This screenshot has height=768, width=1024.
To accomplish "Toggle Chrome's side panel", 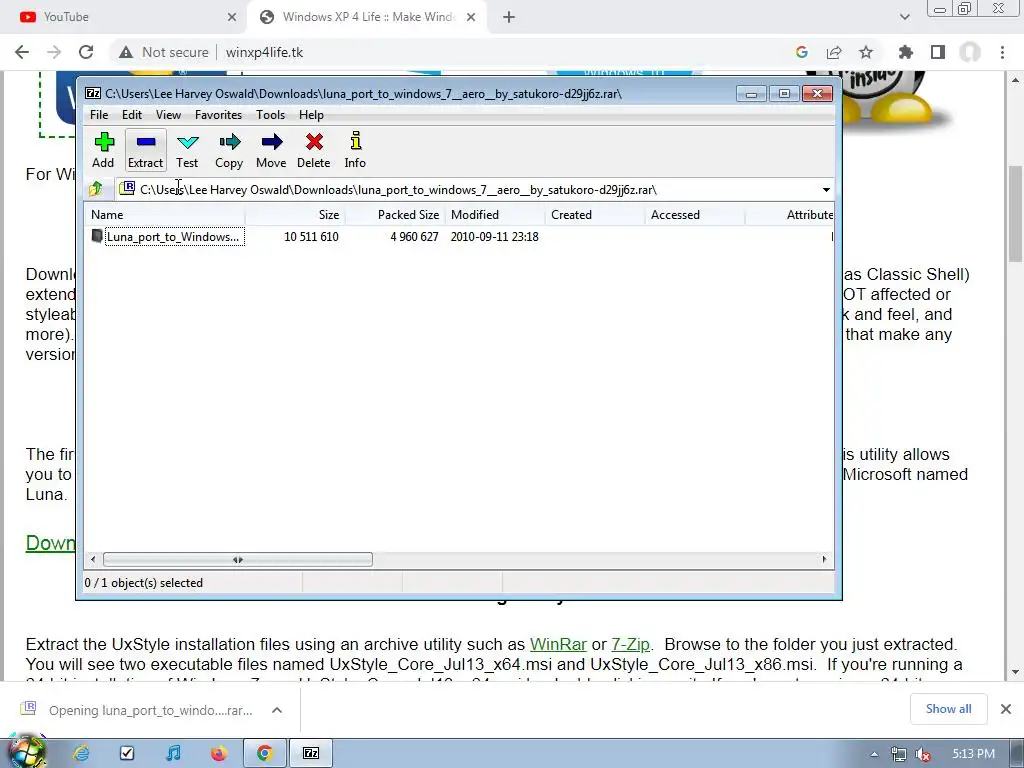I will [938, 52].
